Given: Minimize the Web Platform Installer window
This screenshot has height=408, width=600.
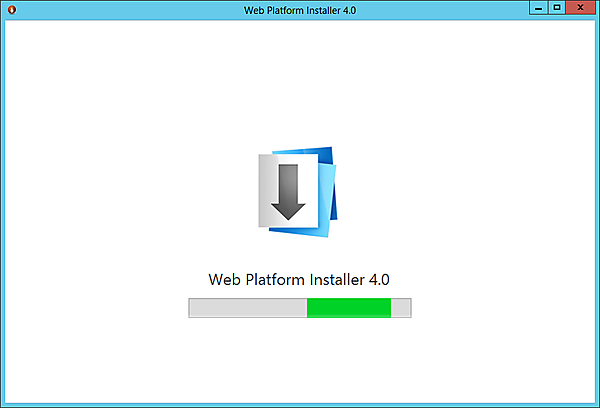Looking at the screenshot, I should pos(538,8).
